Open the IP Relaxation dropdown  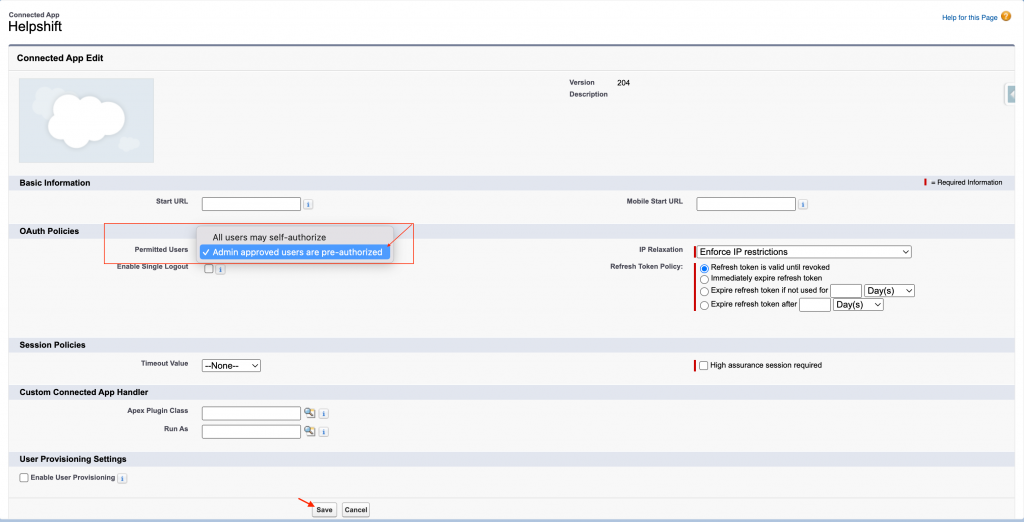tap(803, 252)
